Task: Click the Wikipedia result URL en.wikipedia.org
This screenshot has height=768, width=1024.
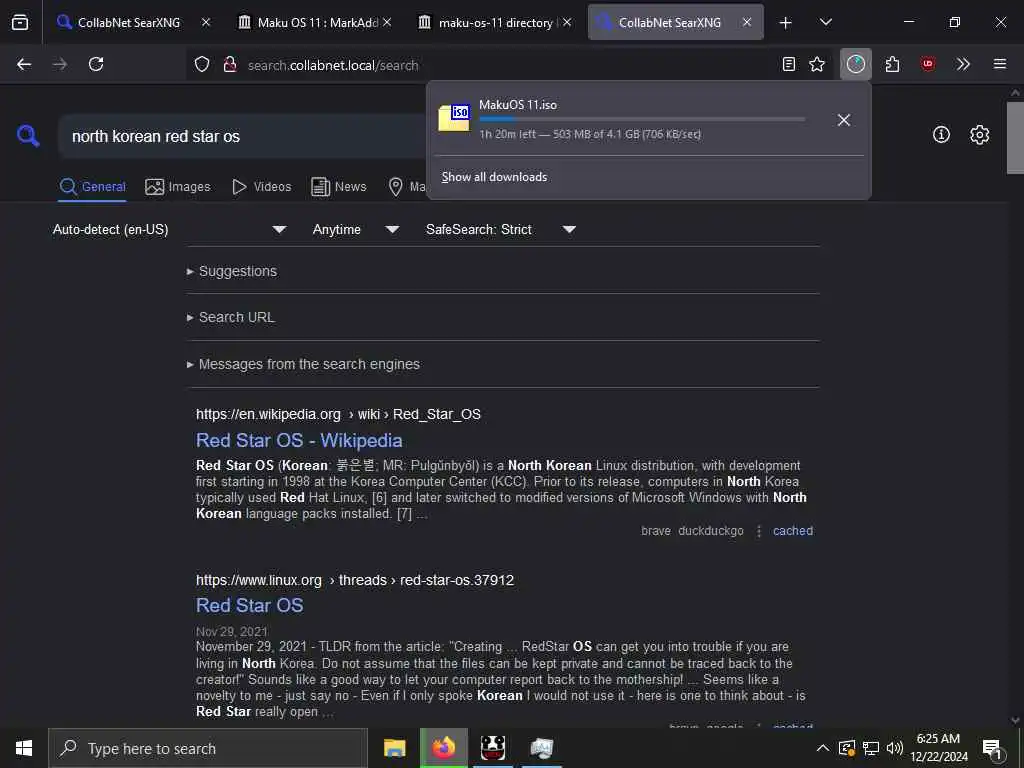Action: 268,415
